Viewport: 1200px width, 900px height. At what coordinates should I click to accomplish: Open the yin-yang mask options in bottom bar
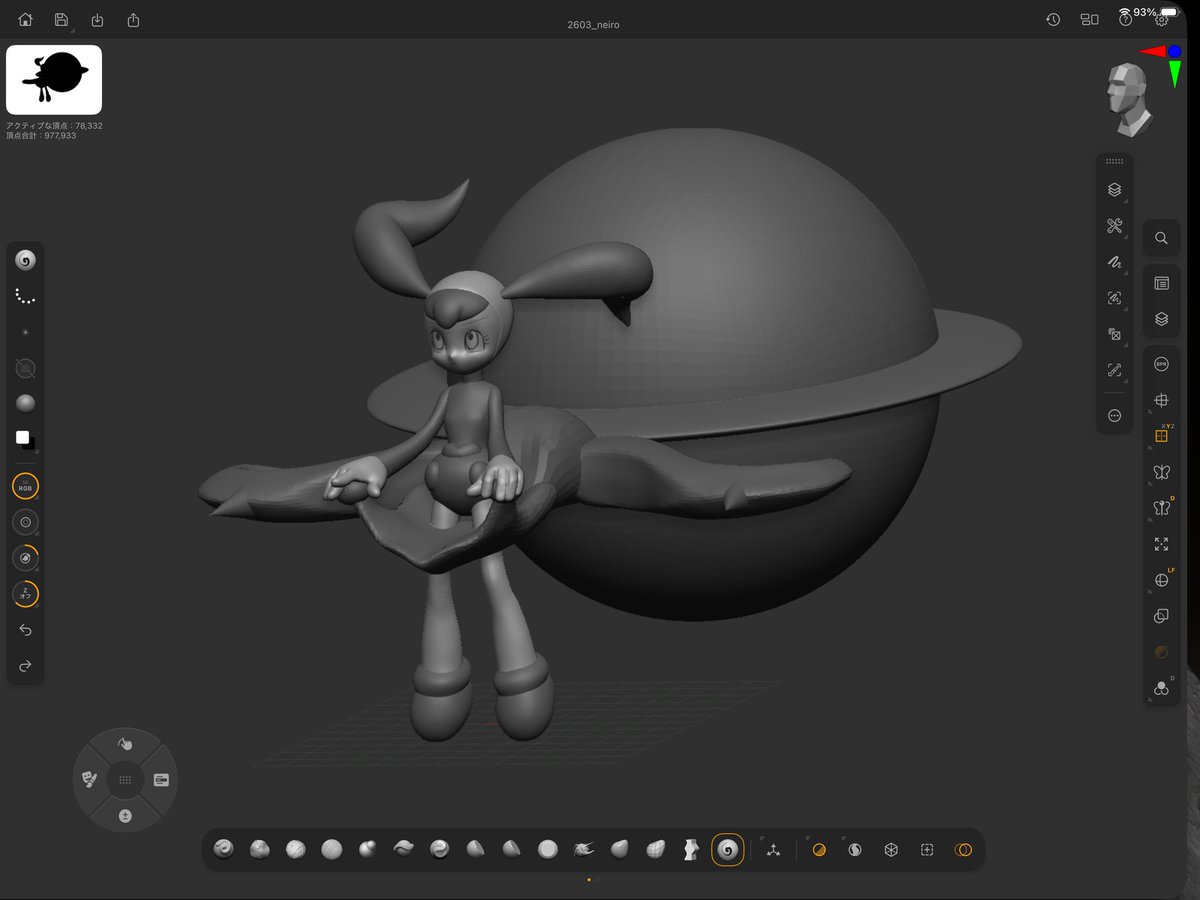click(855, 849)
